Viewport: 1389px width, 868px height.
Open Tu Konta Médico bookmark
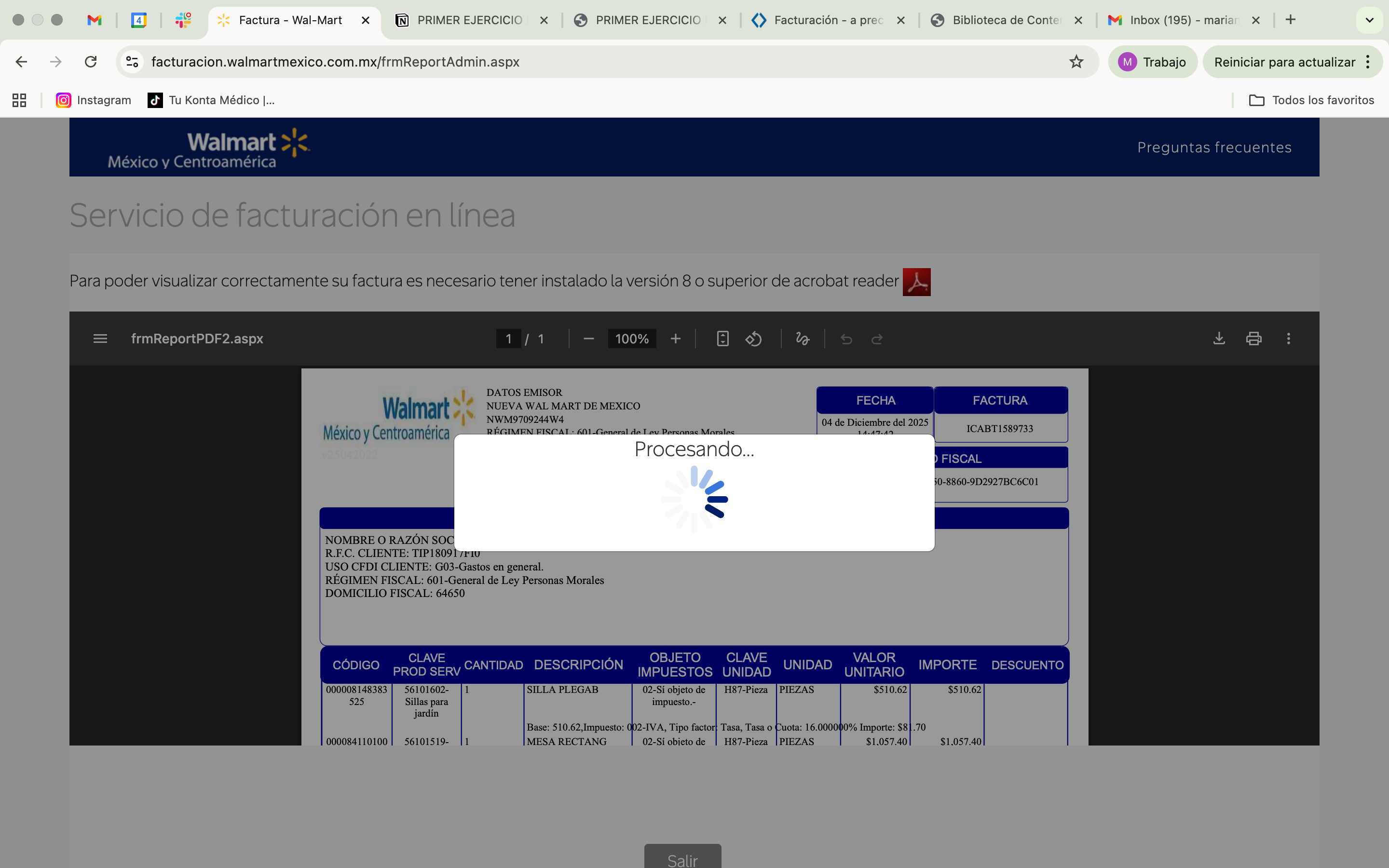[x=211, y=100]
